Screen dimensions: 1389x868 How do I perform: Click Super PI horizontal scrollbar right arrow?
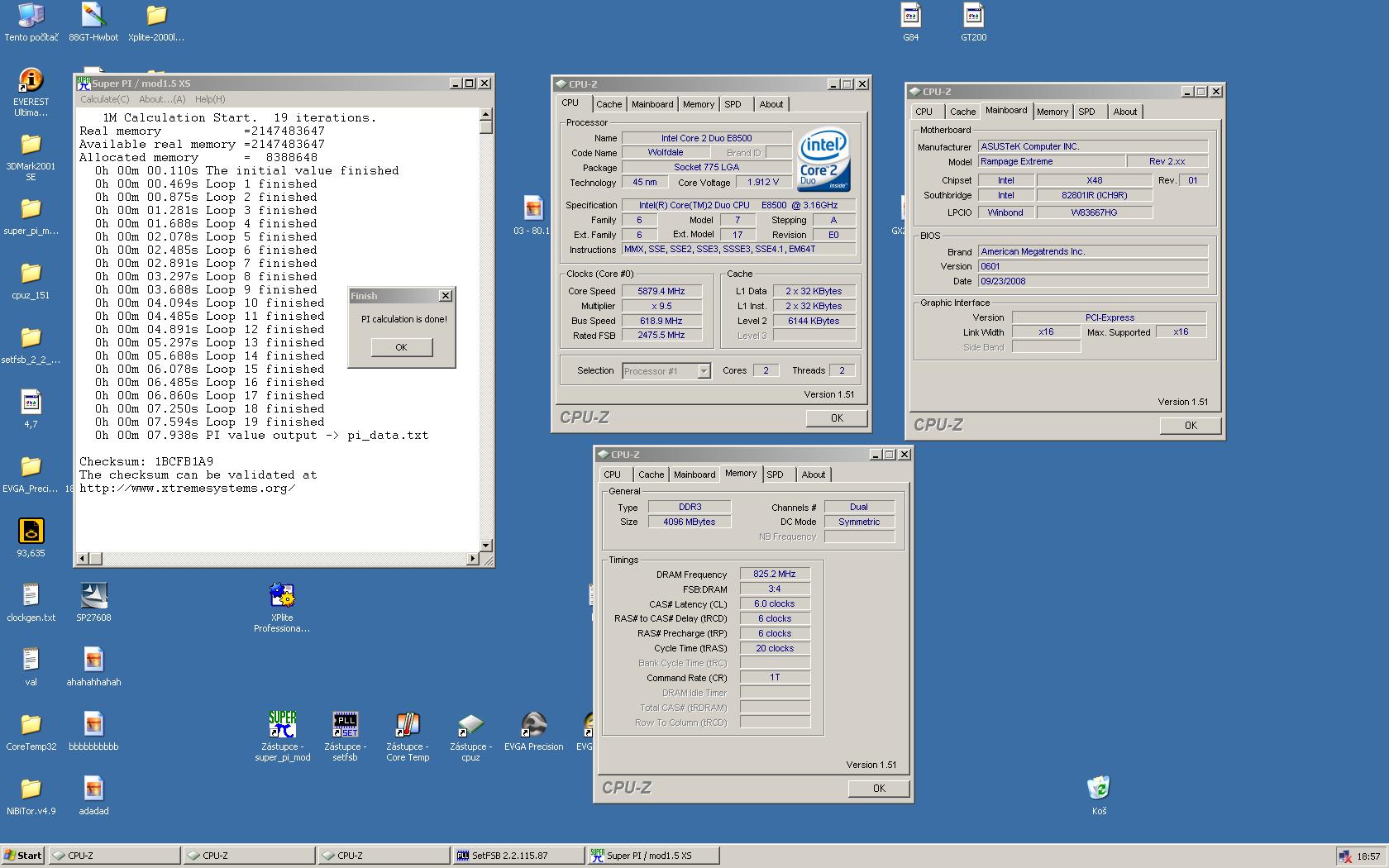473,559
